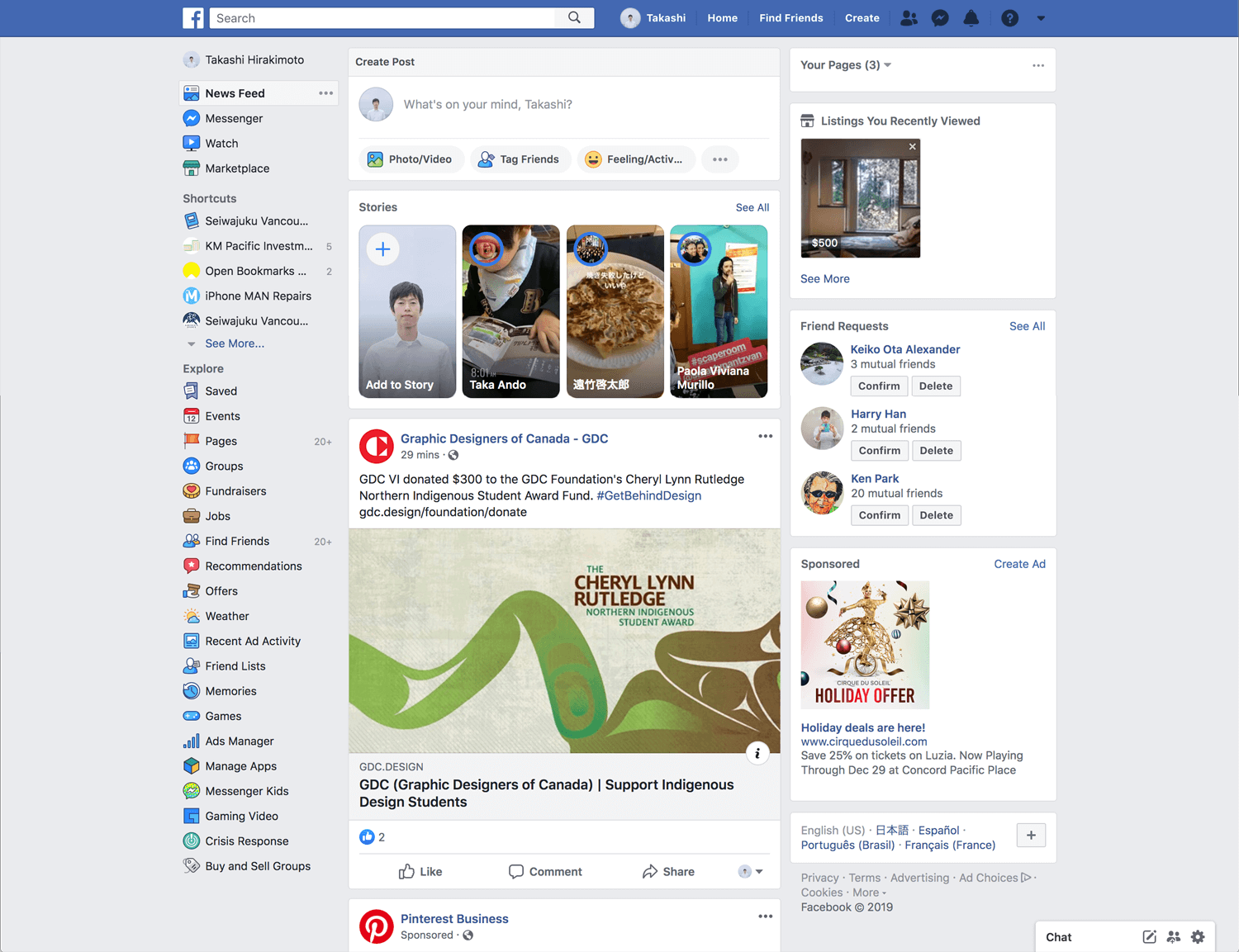
Task: Open more options in Create Post
Action: [720, 159]
